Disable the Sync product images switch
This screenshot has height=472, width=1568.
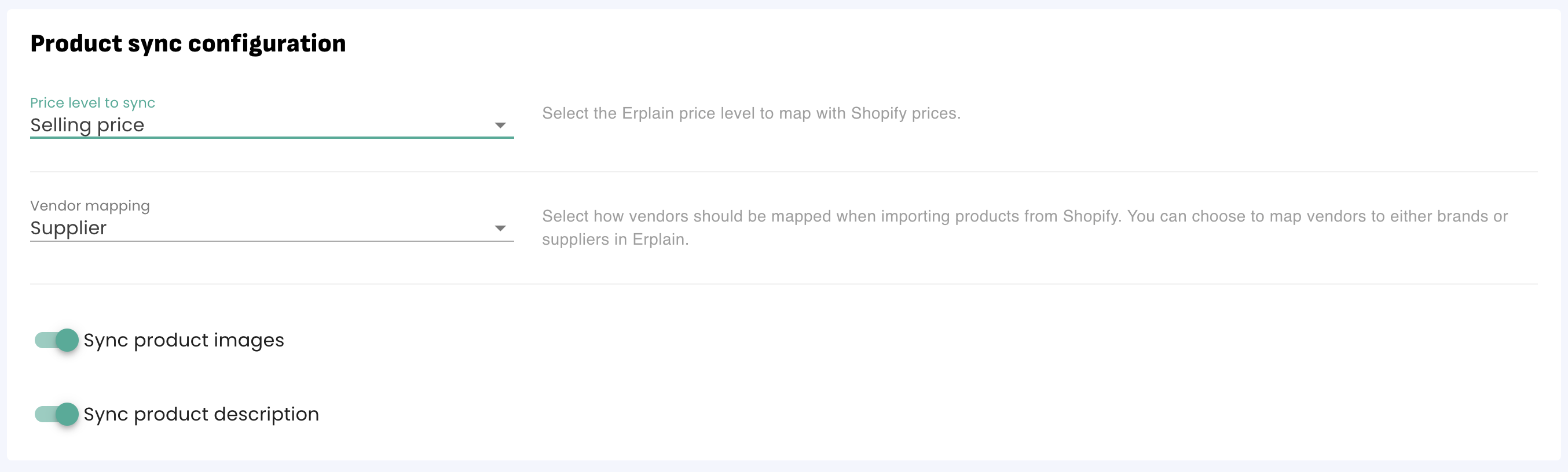[x=57, y=340]
